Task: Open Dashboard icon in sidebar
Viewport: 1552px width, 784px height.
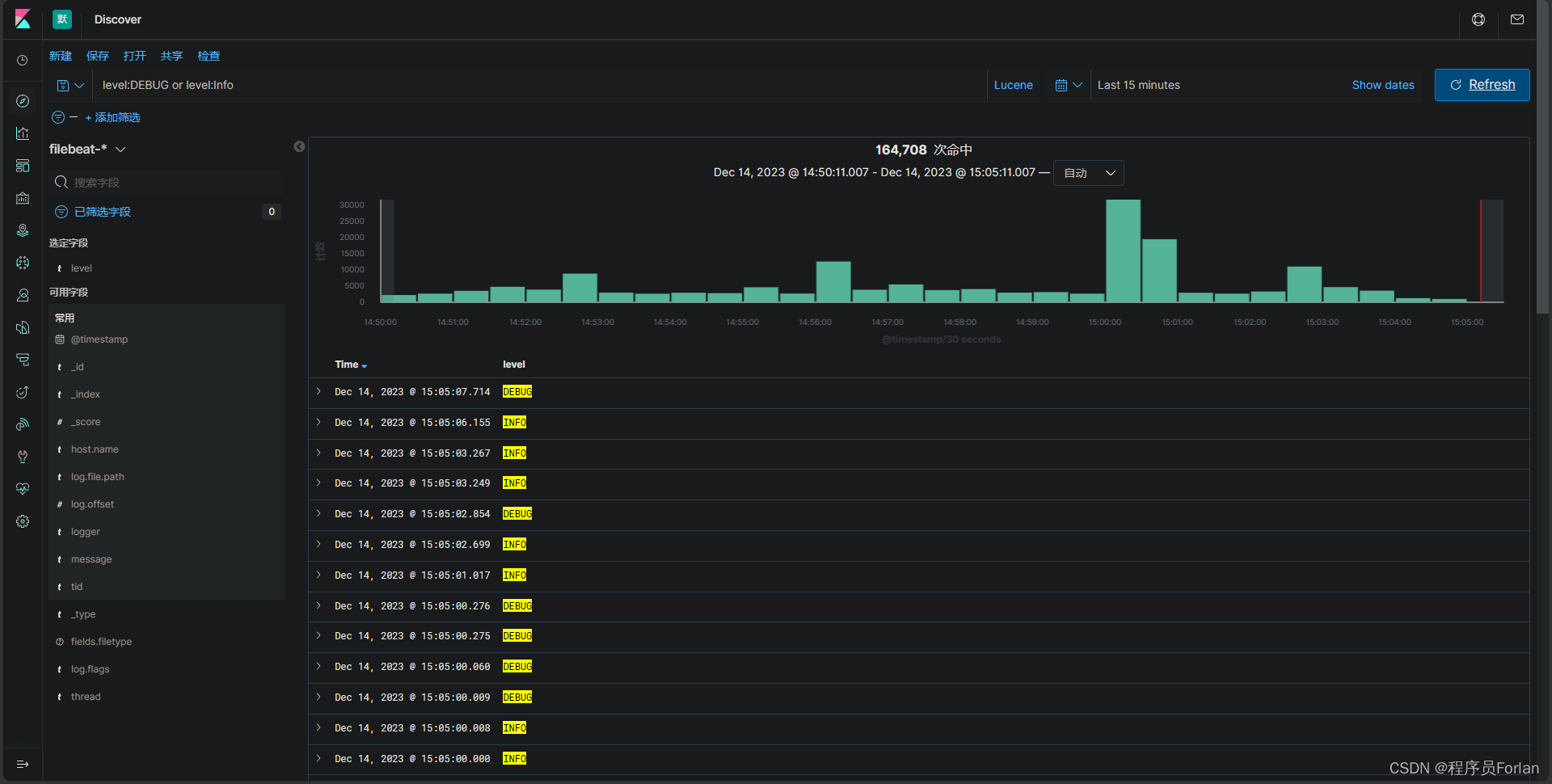Action: click(23, 166)
